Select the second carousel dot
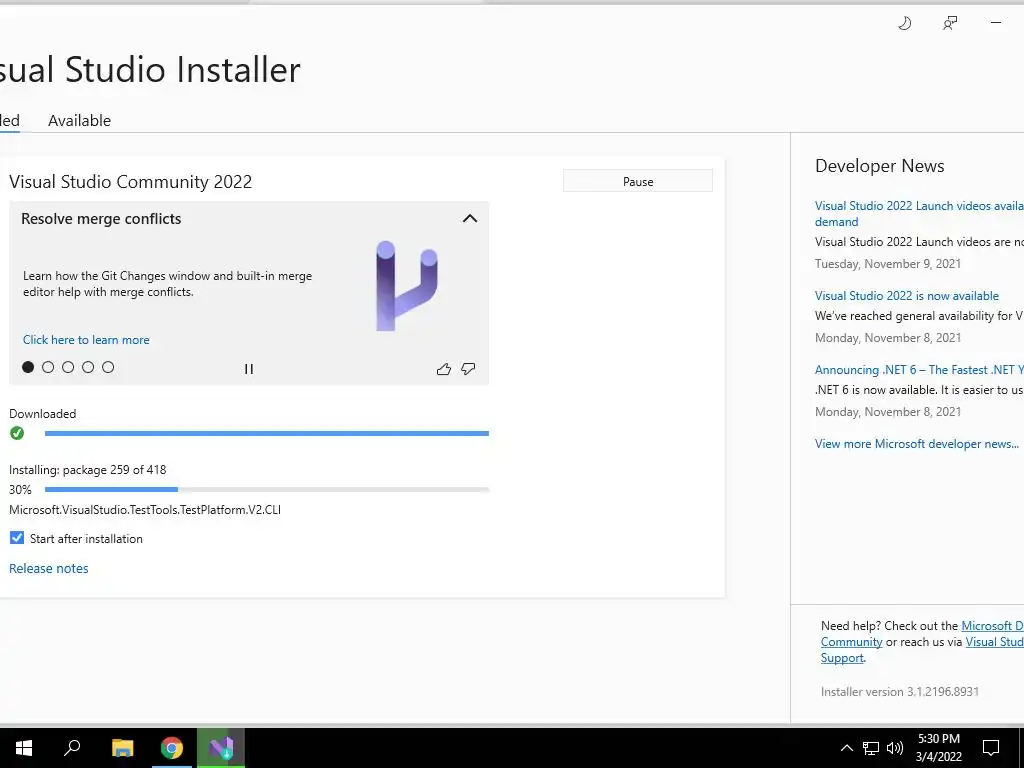 click(x=48, y=367)
